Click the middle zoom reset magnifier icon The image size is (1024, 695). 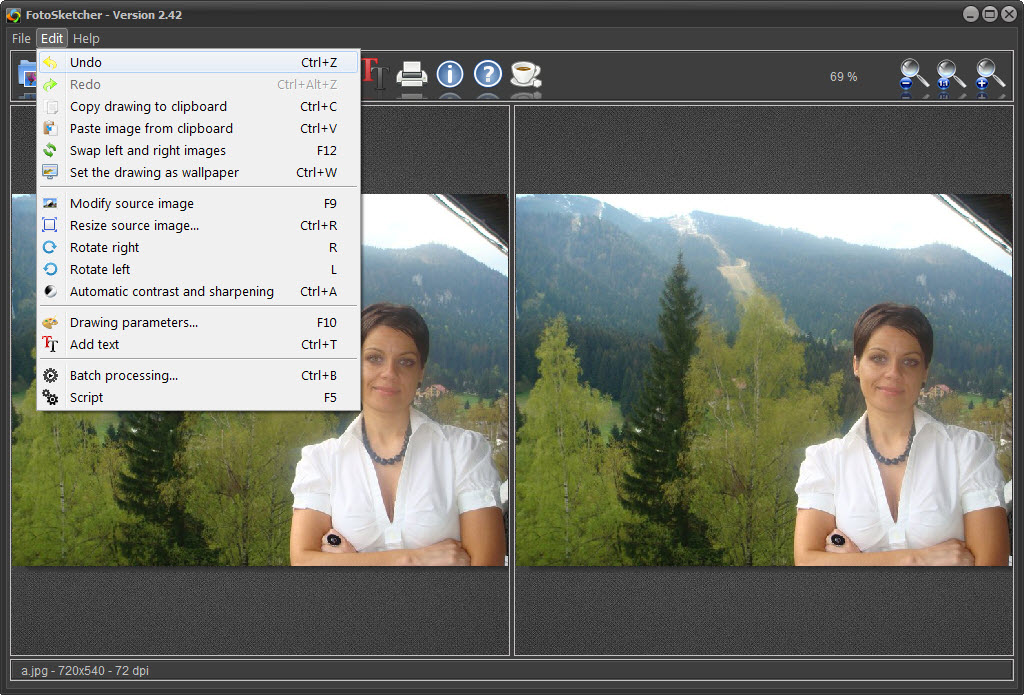click(x=950, y=75)
